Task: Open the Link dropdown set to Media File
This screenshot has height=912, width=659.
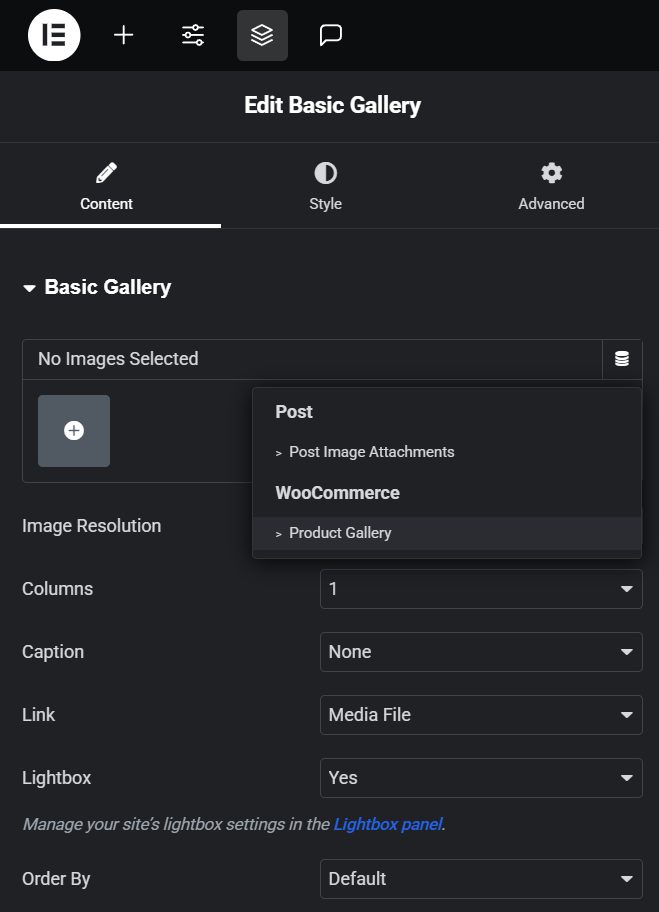Action: 481,715
